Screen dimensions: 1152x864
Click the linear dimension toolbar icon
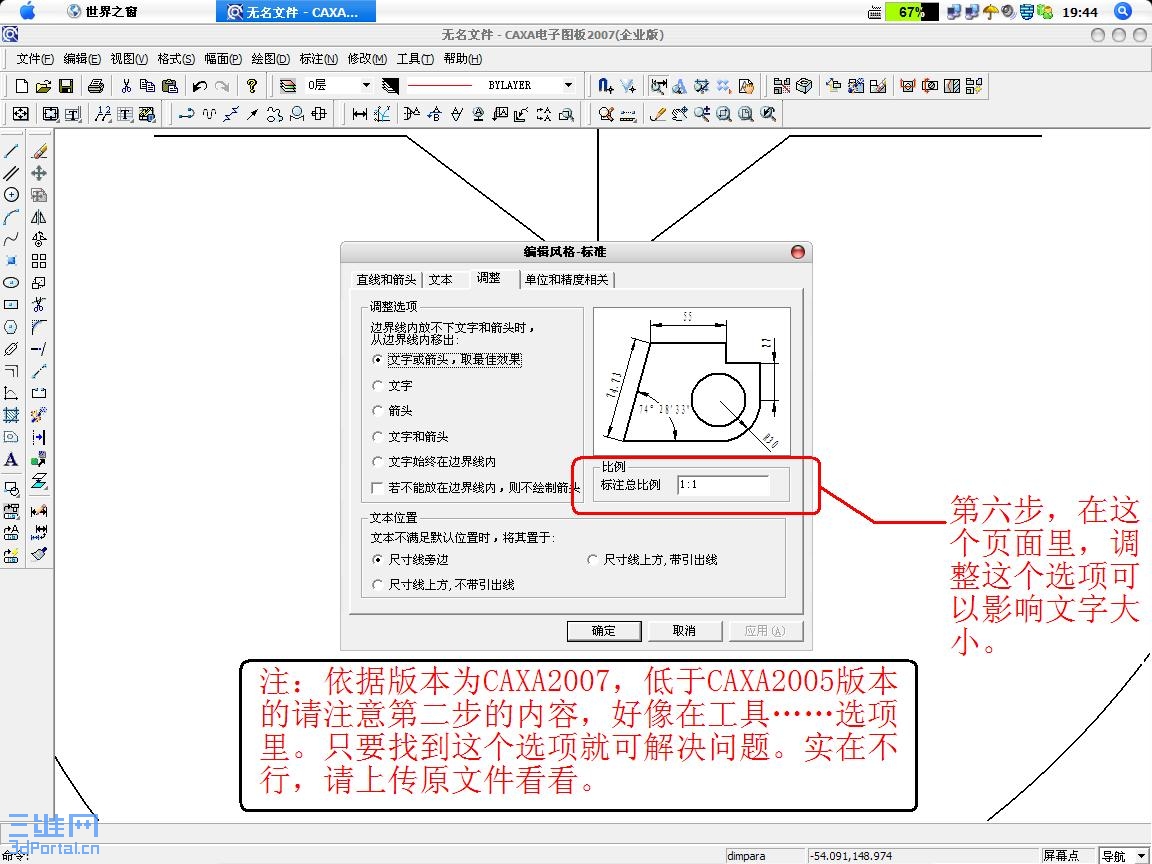(359, 114)
